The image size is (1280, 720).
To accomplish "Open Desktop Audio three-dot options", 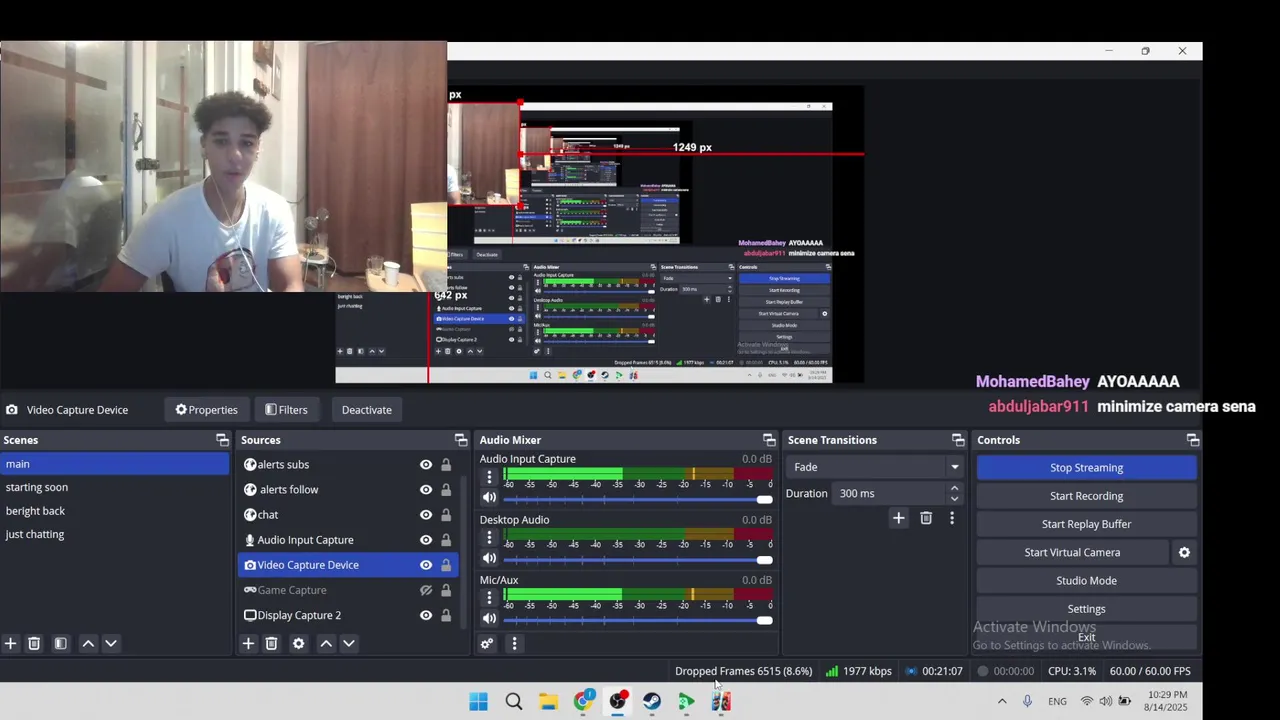I will tap(489, 538).
